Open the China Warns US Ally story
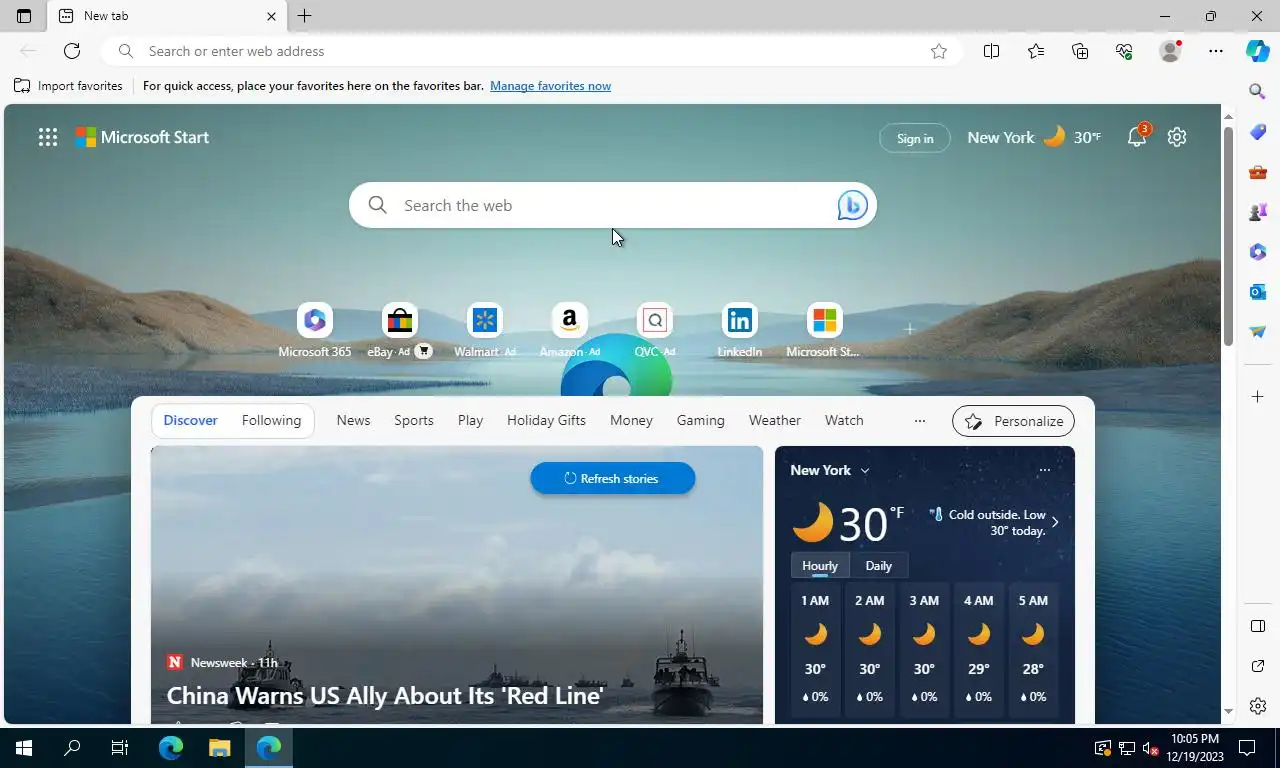 point(385,695)
